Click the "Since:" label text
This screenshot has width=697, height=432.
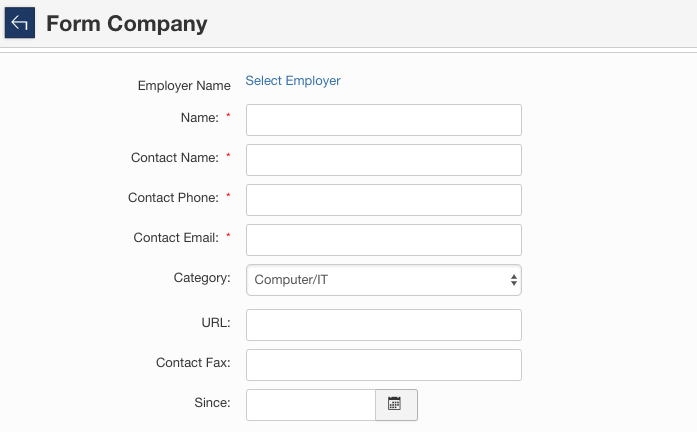[x=212, y=403]
